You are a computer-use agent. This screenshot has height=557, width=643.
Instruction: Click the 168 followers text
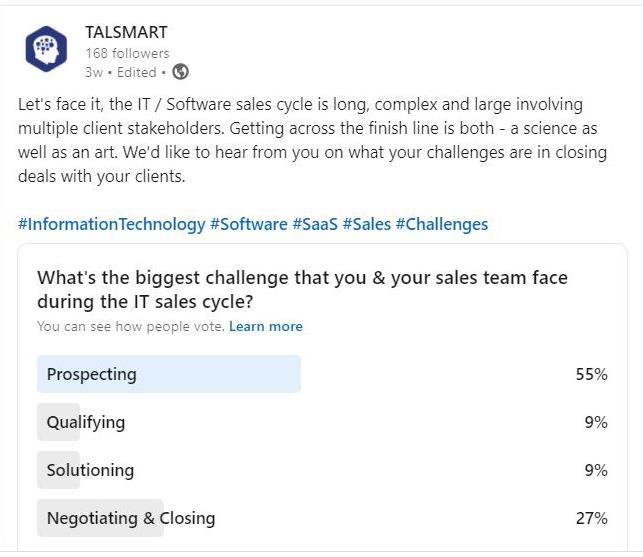pyautogui.click(x=127, y=53)
